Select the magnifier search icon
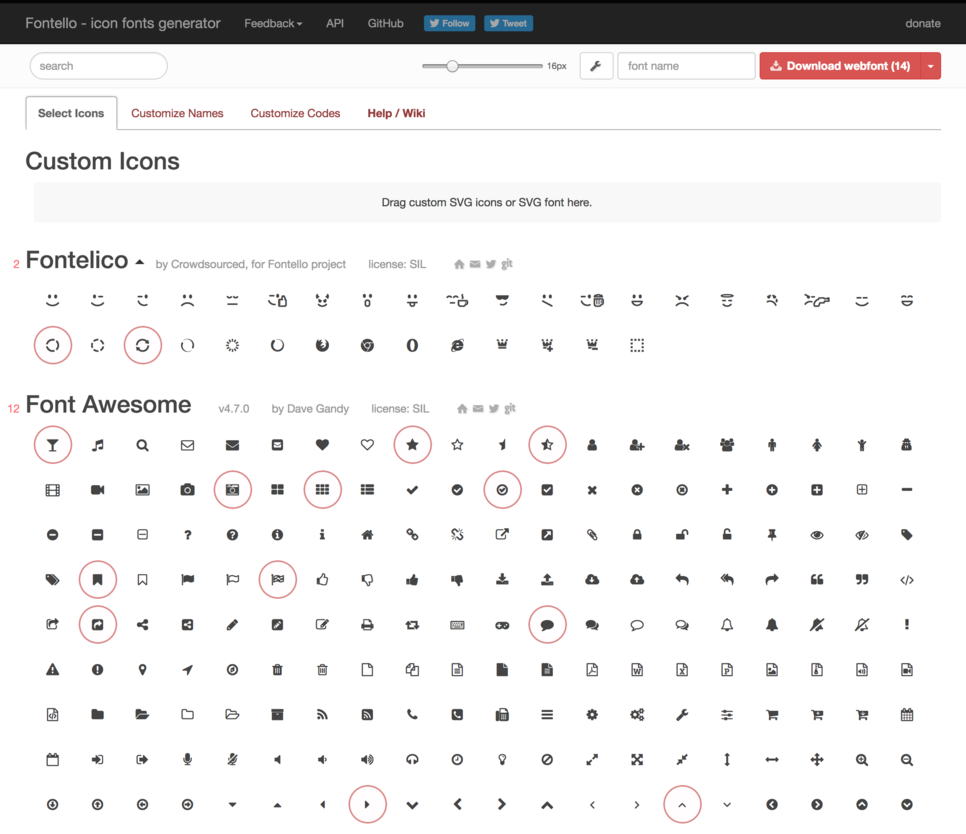Image resolution: width=966 pixels, height=834 pixels. [x=142, y=445]
